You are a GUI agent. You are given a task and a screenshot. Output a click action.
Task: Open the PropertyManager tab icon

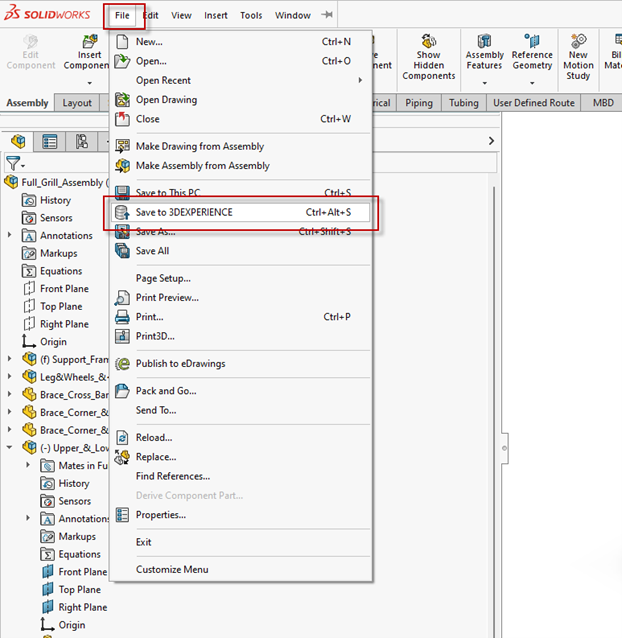[50, 142]
